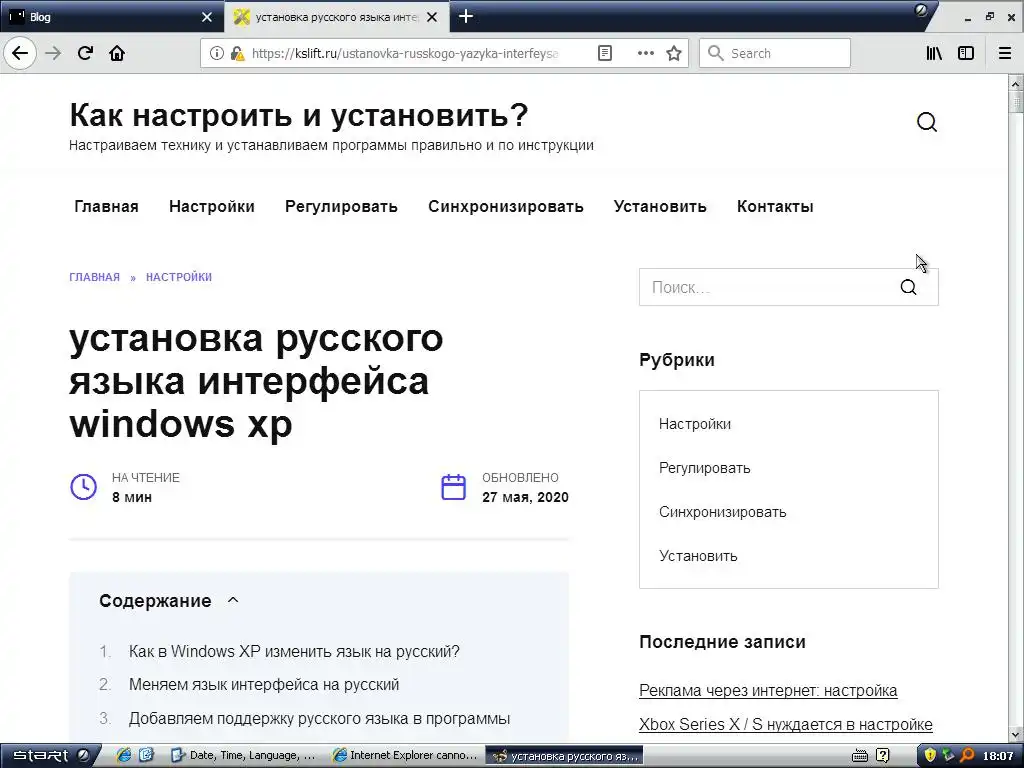Click the round icon in title bar
The width and height of the screenshot is (1024, 768).
(921, 10)
